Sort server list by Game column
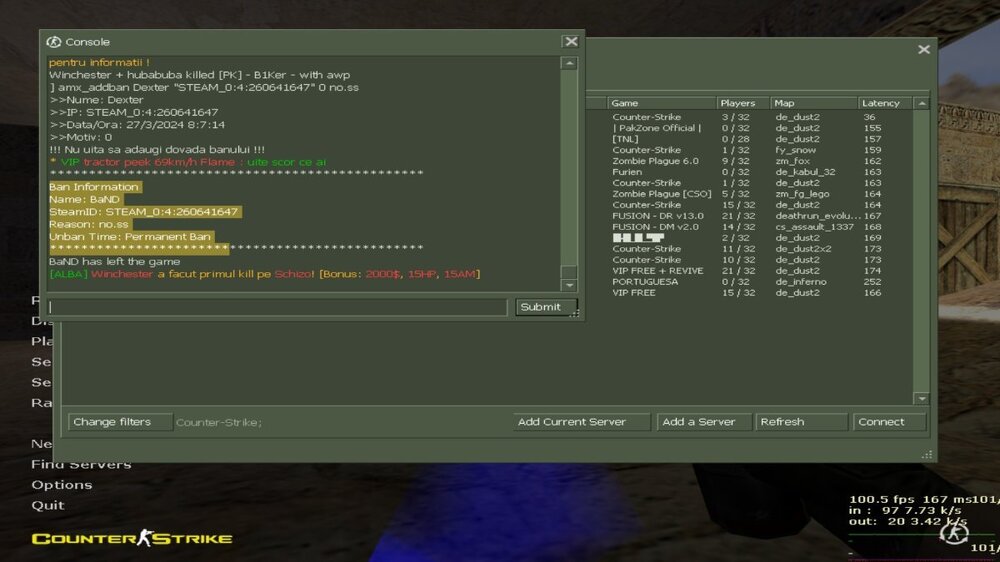Image resolution: width=1000 pixels, height=562 pixels. point(660,103)
